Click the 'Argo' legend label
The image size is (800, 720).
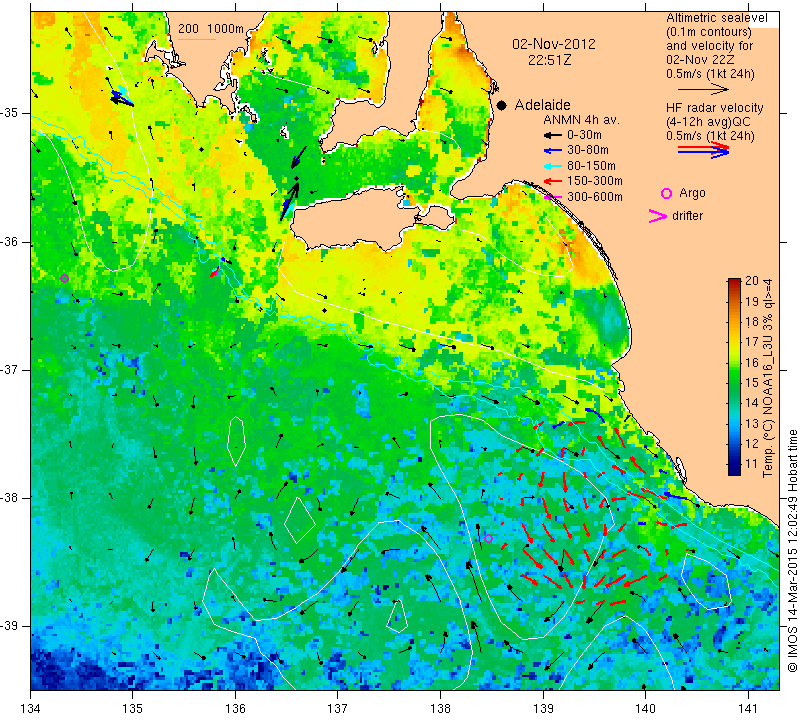[692, 193]
